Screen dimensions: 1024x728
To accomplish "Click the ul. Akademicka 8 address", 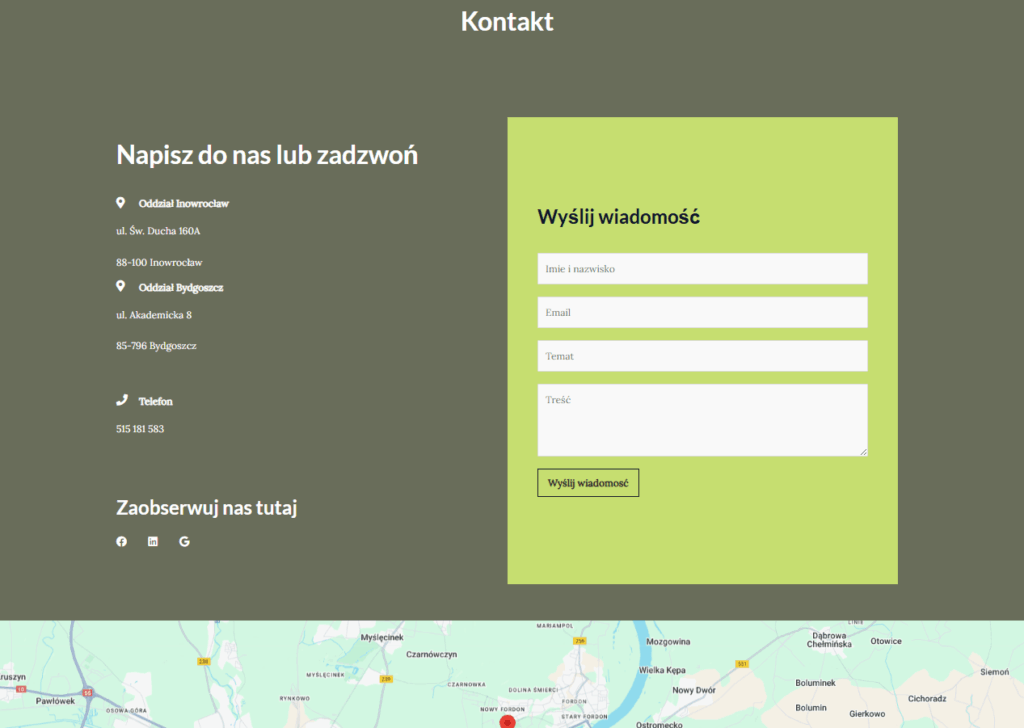I will [x=154, y=315].
